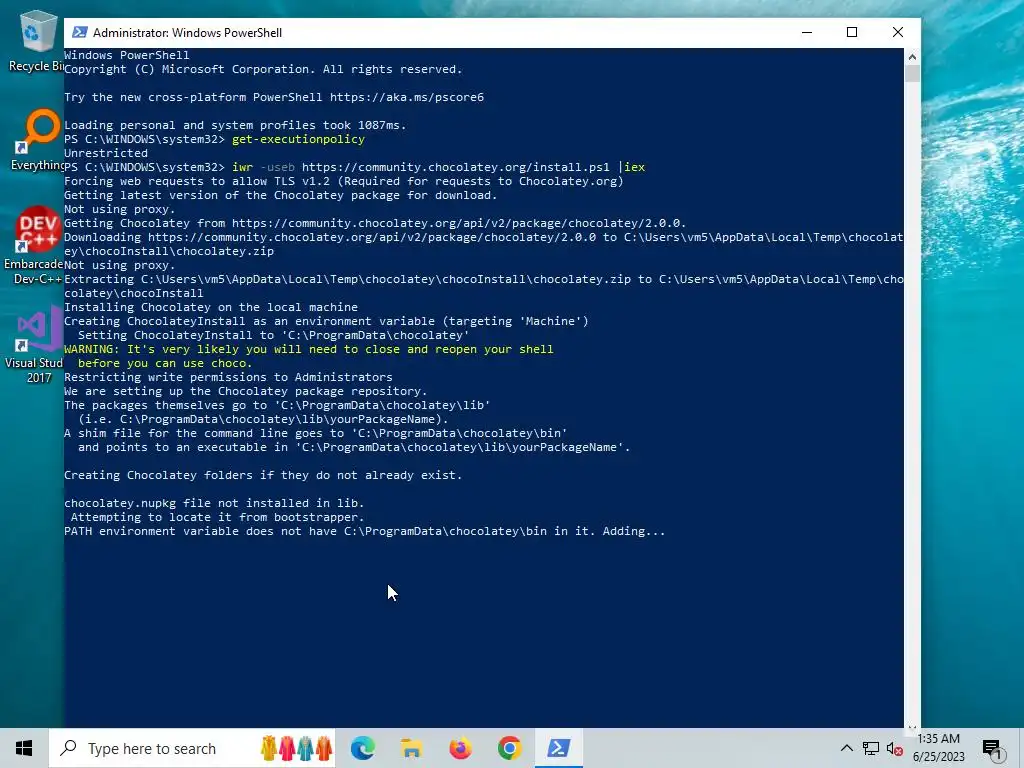Click the 'Unrestricted' output line
Screen dimensions: 1024x768
[x=106, y=153]
